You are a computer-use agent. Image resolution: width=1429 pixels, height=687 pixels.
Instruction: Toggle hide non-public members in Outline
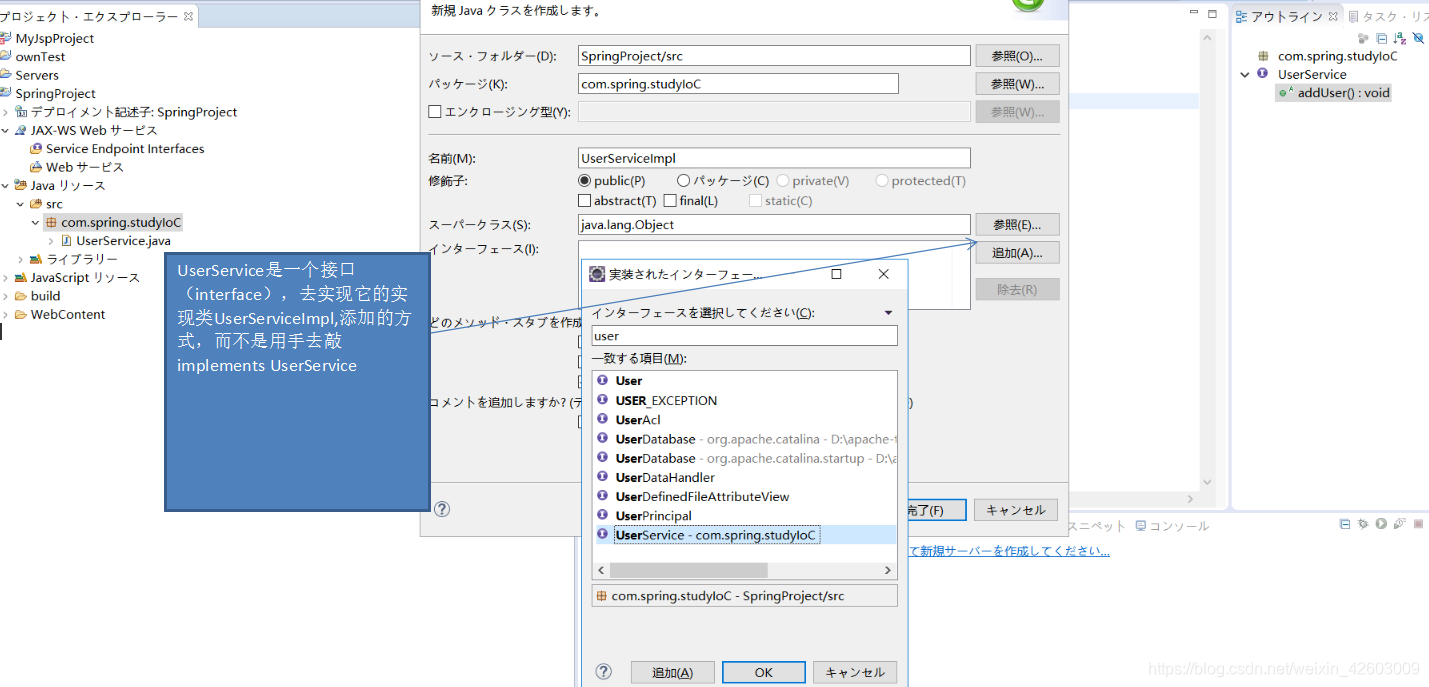1418,38
